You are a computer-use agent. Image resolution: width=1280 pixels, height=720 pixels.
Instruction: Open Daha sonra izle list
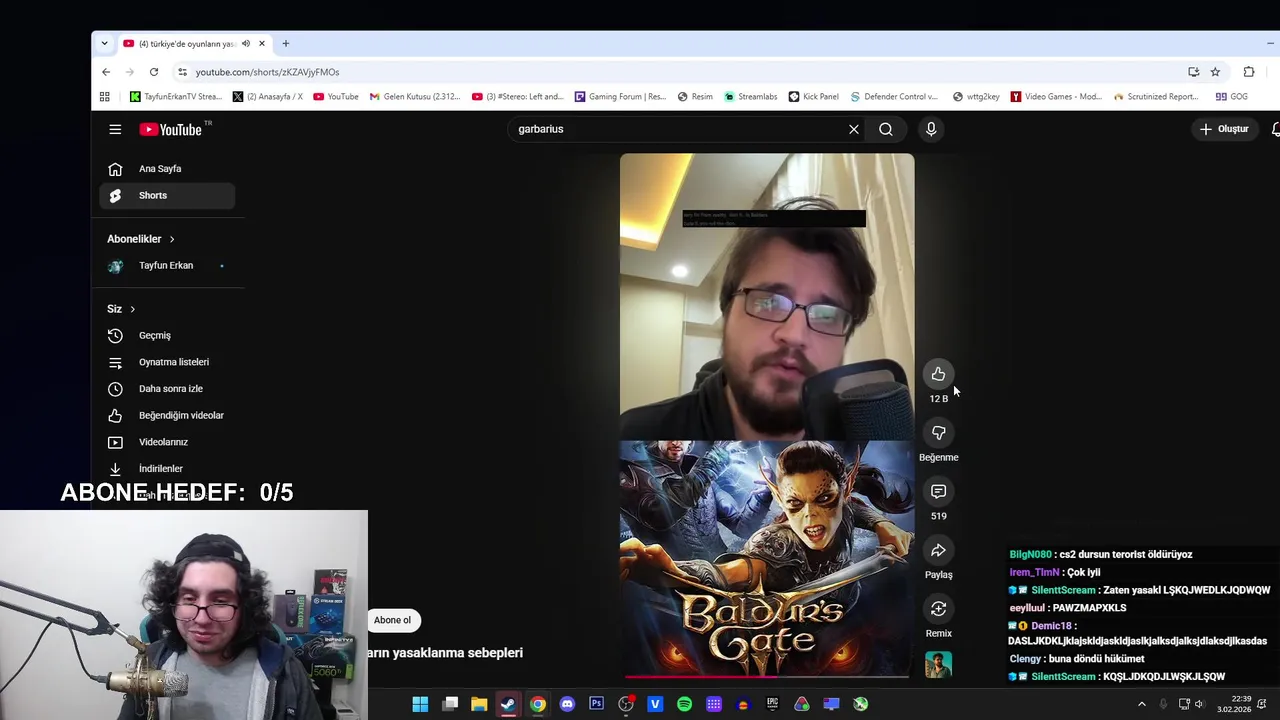(x=167, y=389)
